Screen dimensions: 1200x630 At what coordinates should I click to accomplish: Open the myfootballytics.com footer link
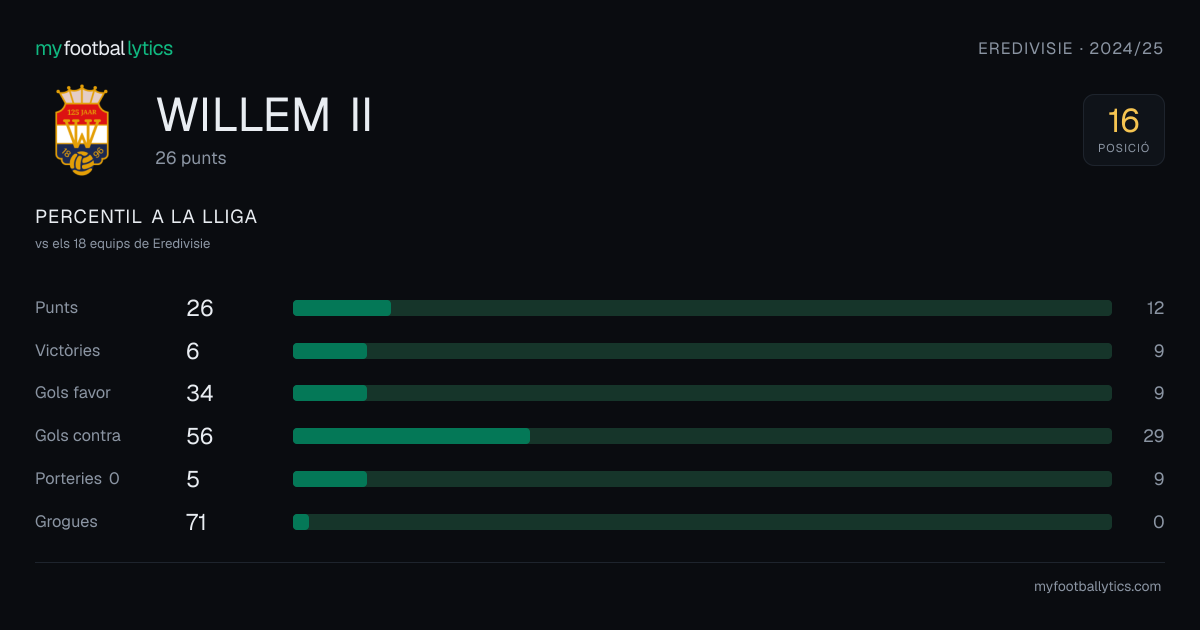1097,587
